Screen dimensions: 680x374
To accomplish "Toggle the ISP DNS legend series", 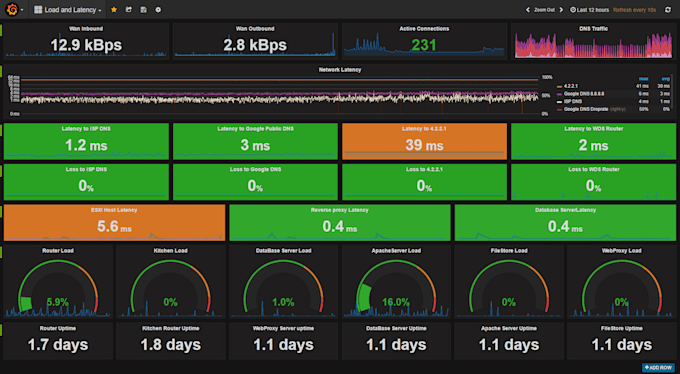I will [572, 102].
